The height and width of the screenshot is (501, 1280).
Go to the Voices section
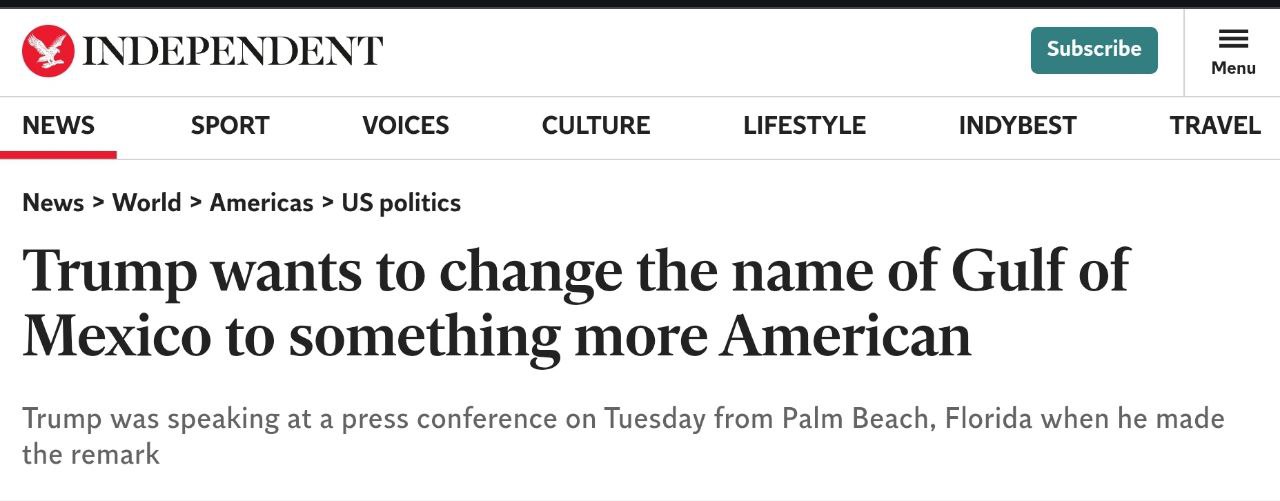[x=405, y=126]
